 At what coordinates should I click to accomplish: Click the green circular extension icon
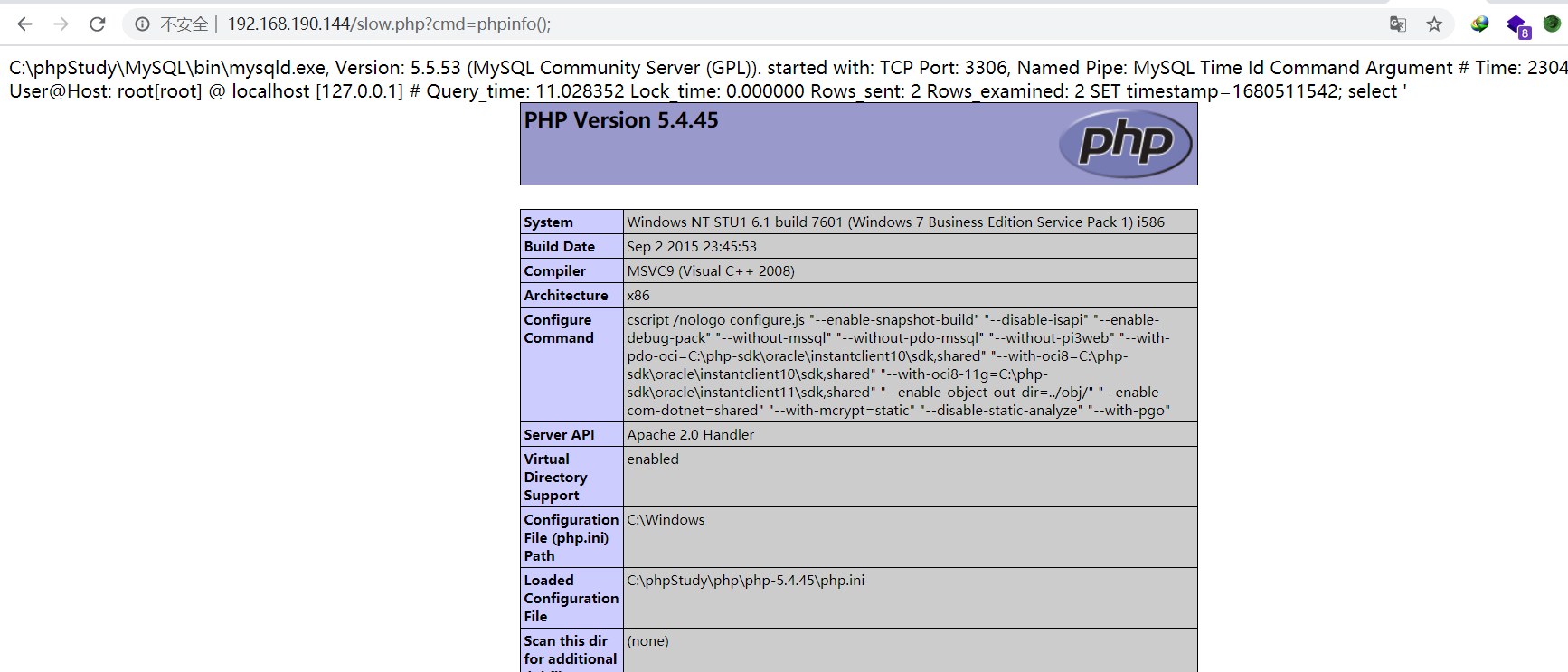[1552, 24]
